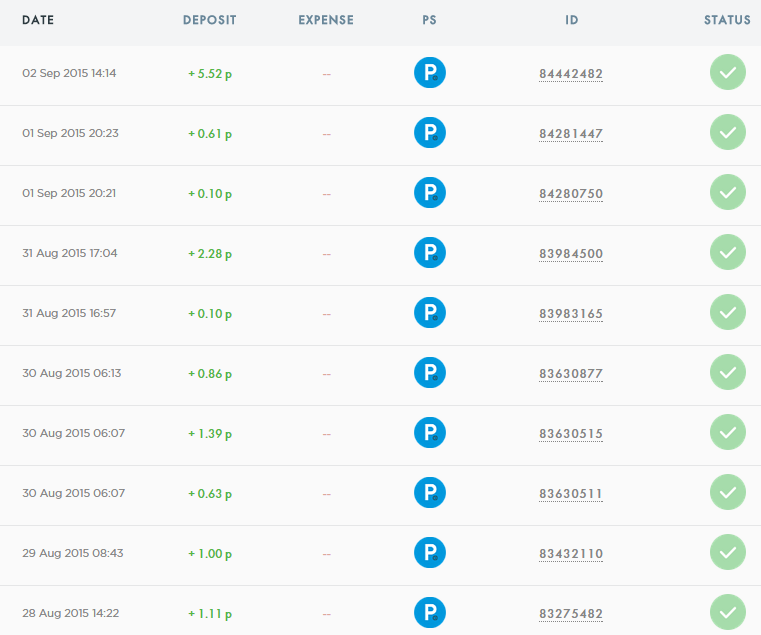Open transaction ID 83984500
761x635 pixels.
pos(571,253)
